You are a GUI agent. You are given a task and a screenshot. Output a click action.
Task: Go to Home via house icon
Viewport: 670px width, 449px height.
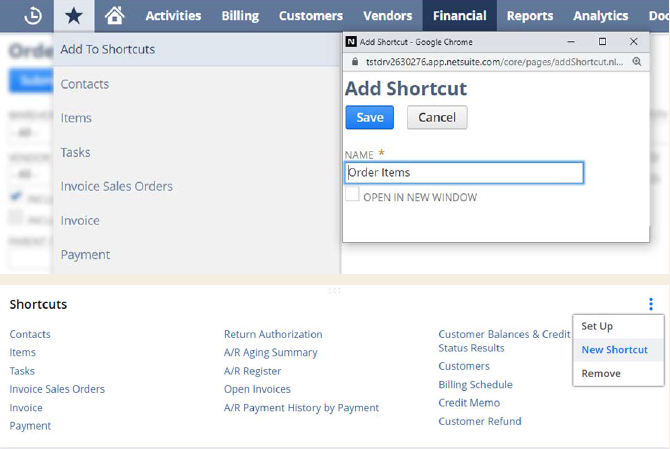point(115,15)
